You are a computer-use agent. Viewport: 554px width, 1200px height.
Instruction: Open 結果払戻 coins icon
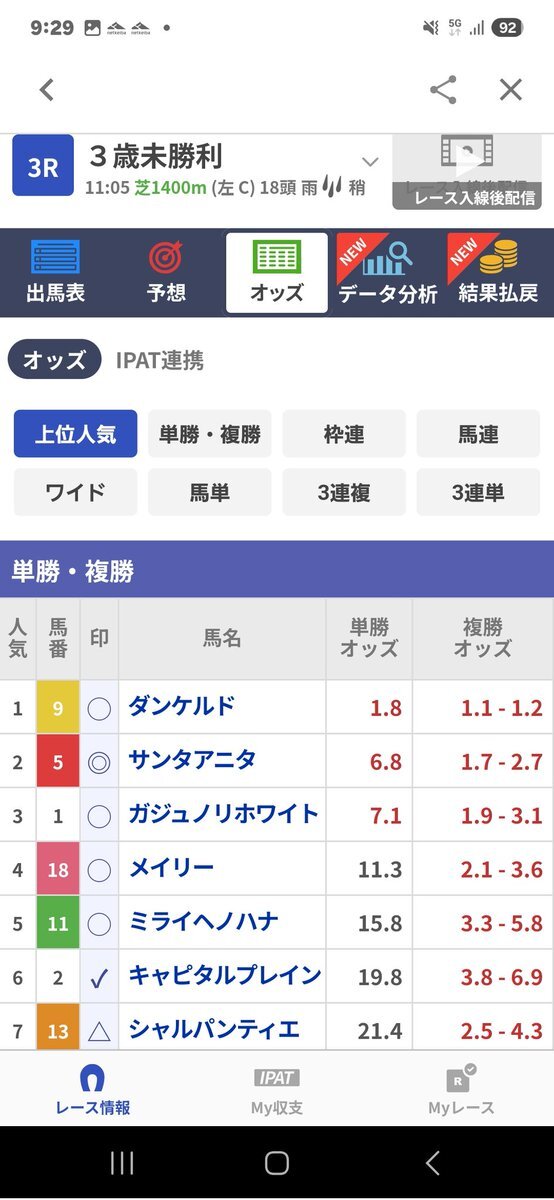[498, 258]
